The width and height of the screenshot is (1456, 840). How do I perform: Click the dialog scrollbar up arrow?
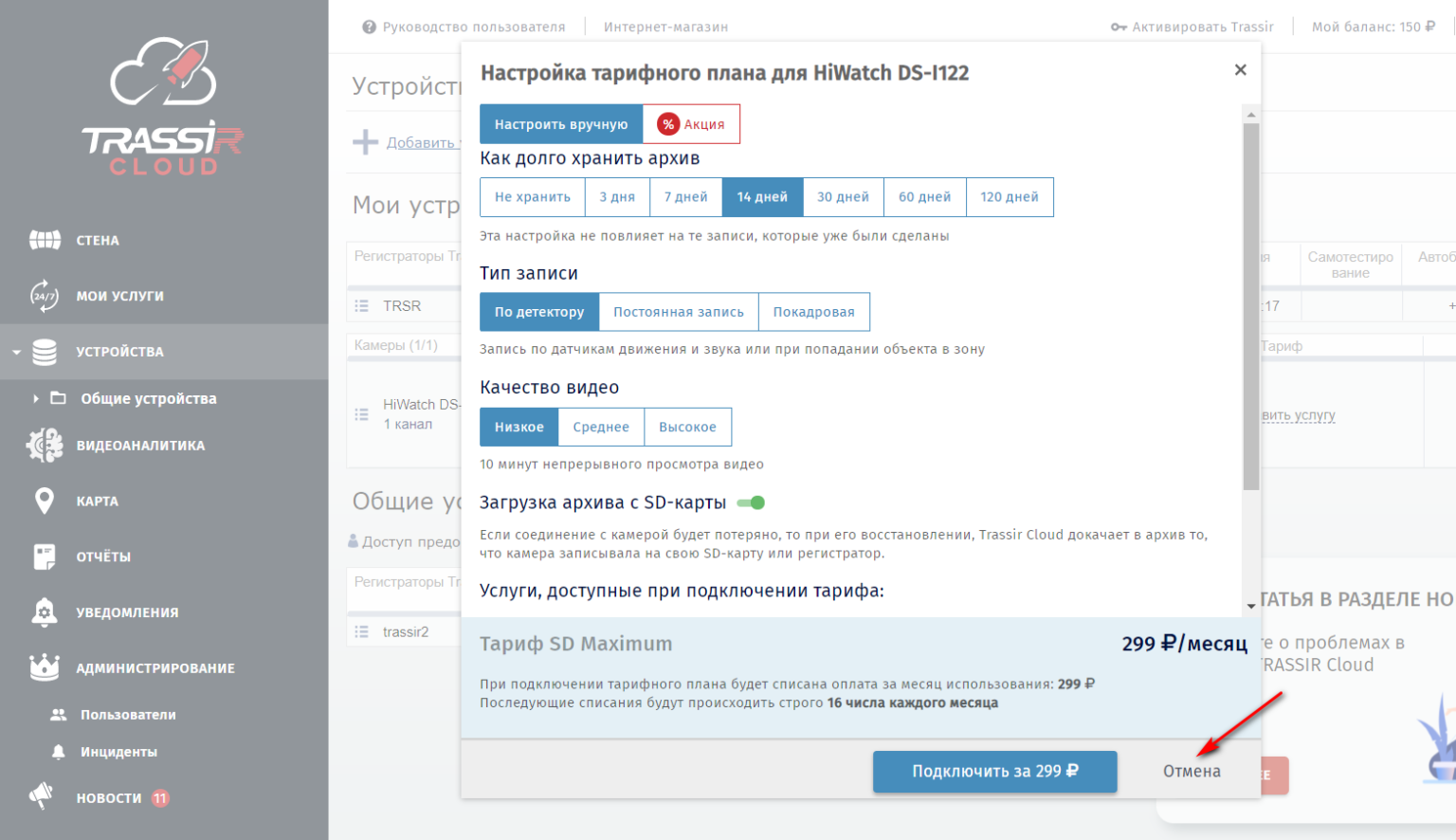tap(1251, 114)
